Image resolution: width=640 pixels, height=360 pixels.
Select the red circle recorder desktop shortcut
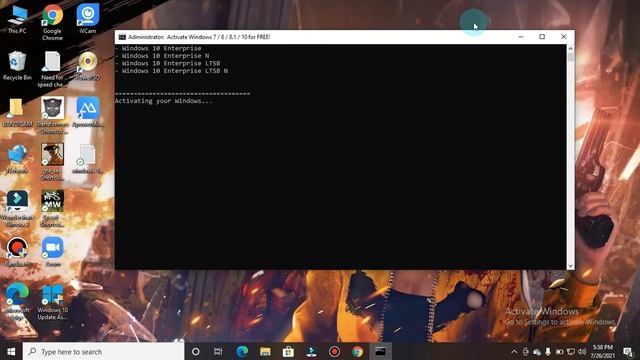[17, 252]
